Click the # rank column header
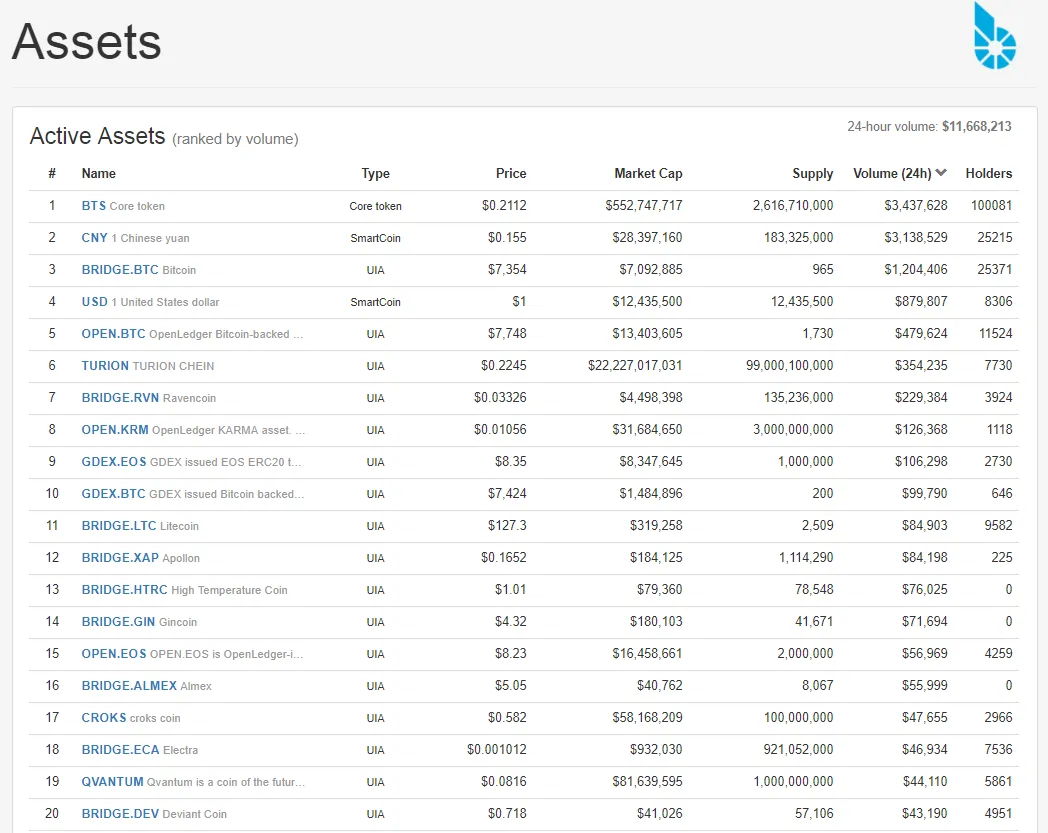Screen dimensions: 1048x833 point(52,173)
